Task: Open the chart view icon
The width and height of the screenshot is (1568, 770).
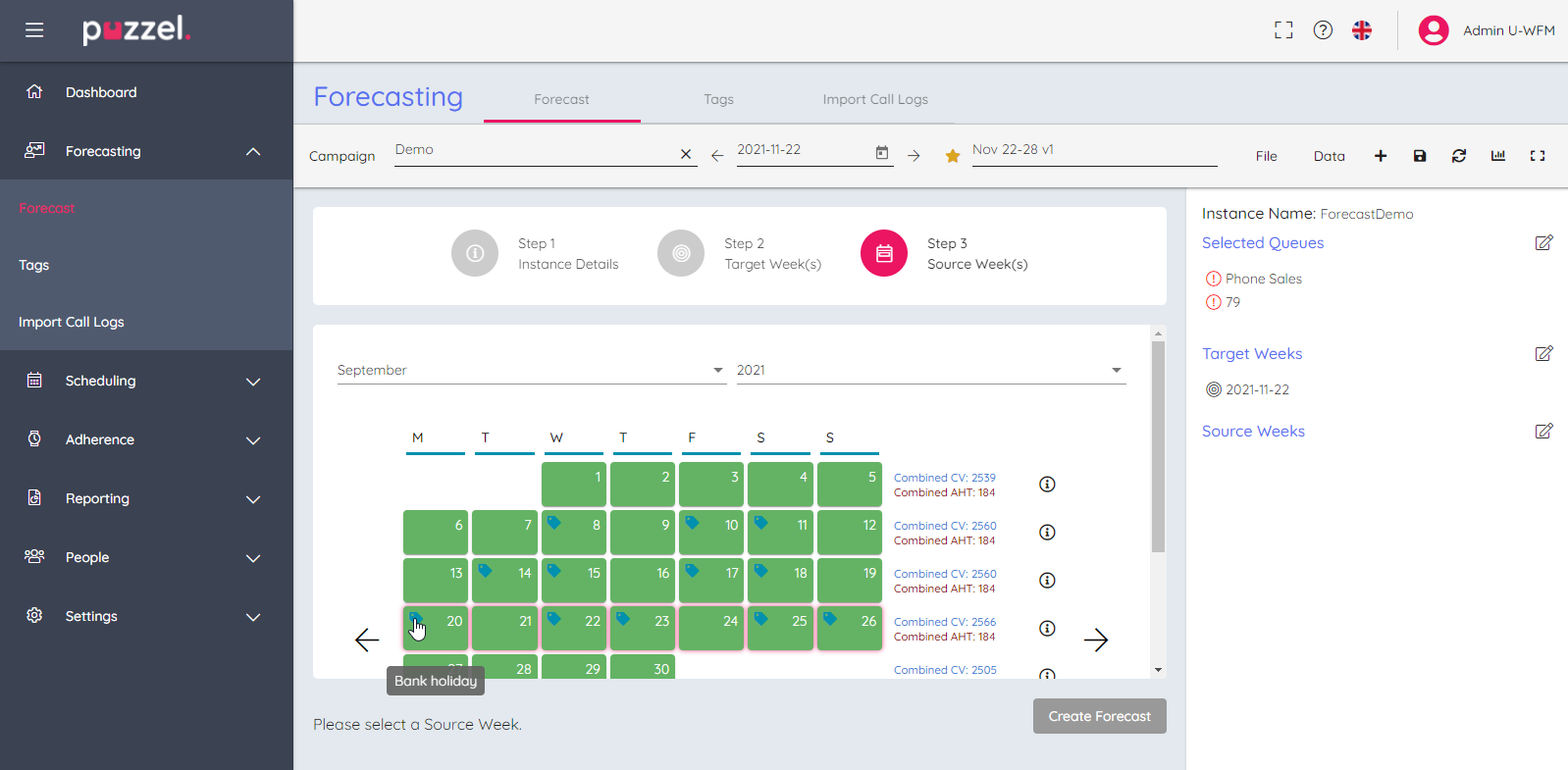Action: (x=1497, y=156)
